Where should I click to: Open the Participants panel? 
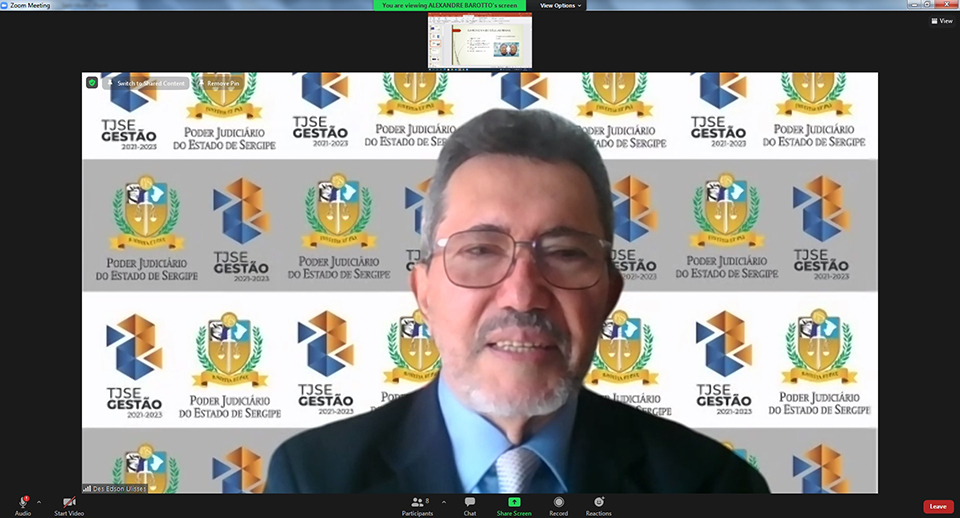click(417, 502)
